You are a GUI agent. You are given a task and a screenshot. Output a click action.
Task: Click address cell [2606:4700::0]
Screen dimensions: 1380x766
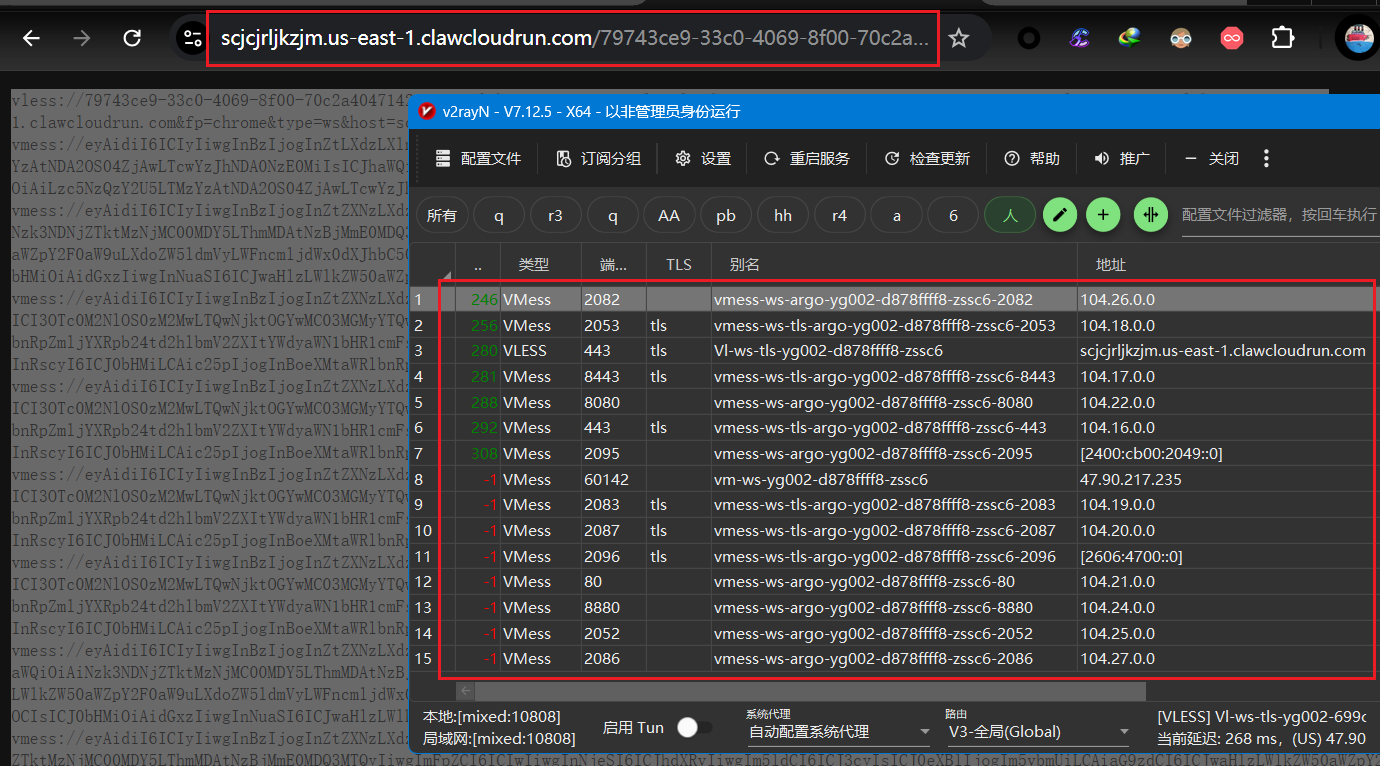[1131, 556]
